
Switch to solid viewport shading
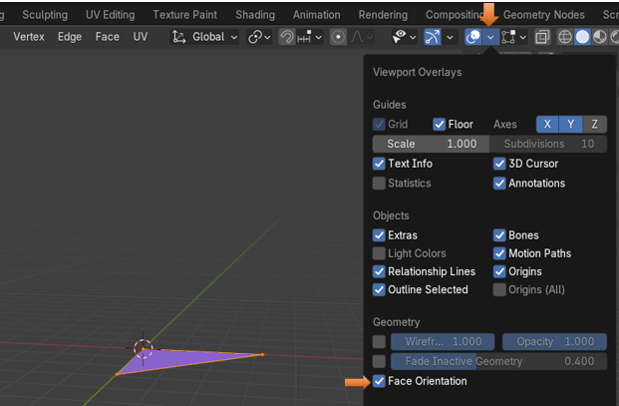[582, 36]
